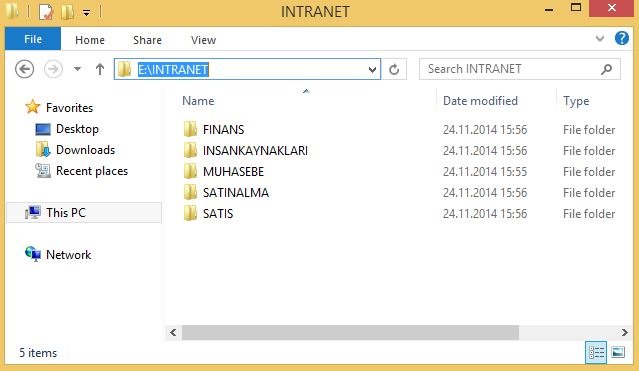The width and height of the screenshot is (639, 371).
Task: Switch to Large icons view
Action: [618, 352]
